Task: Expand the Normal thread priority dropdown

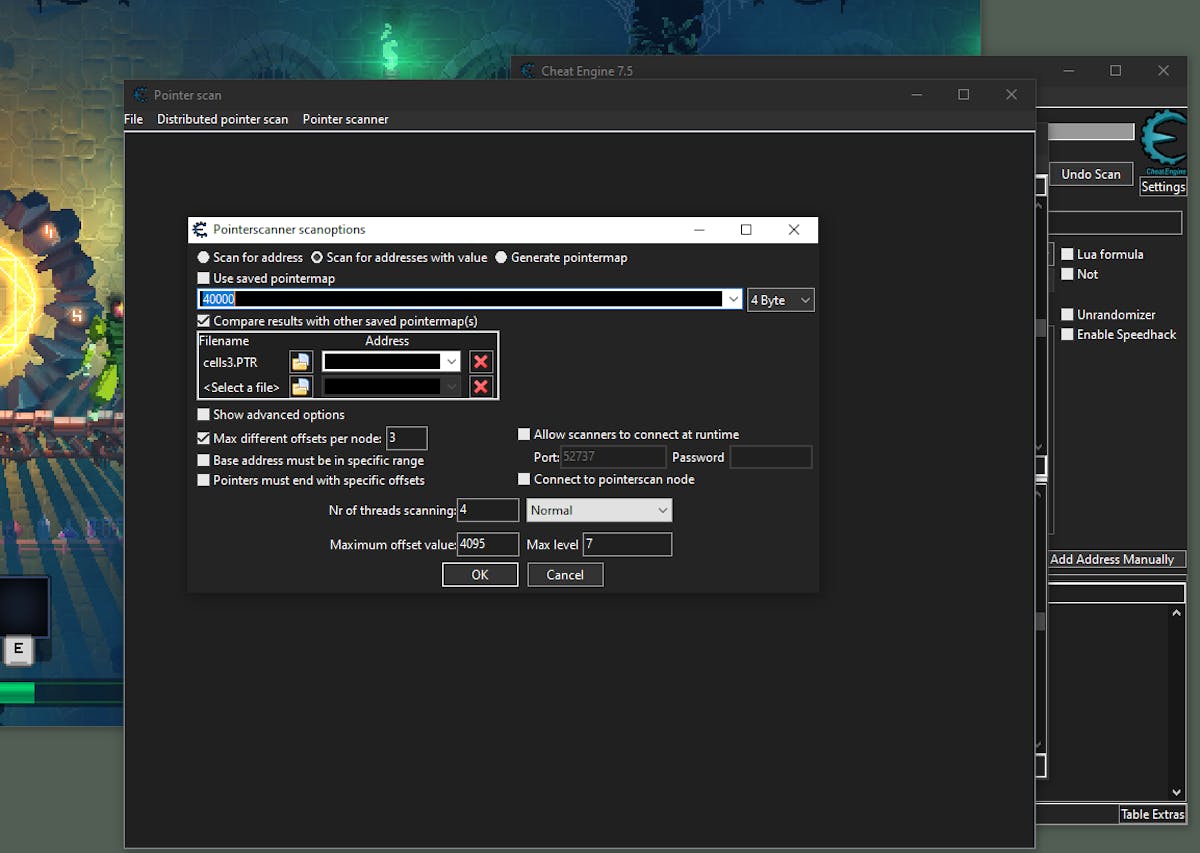Action: [599, 511]
